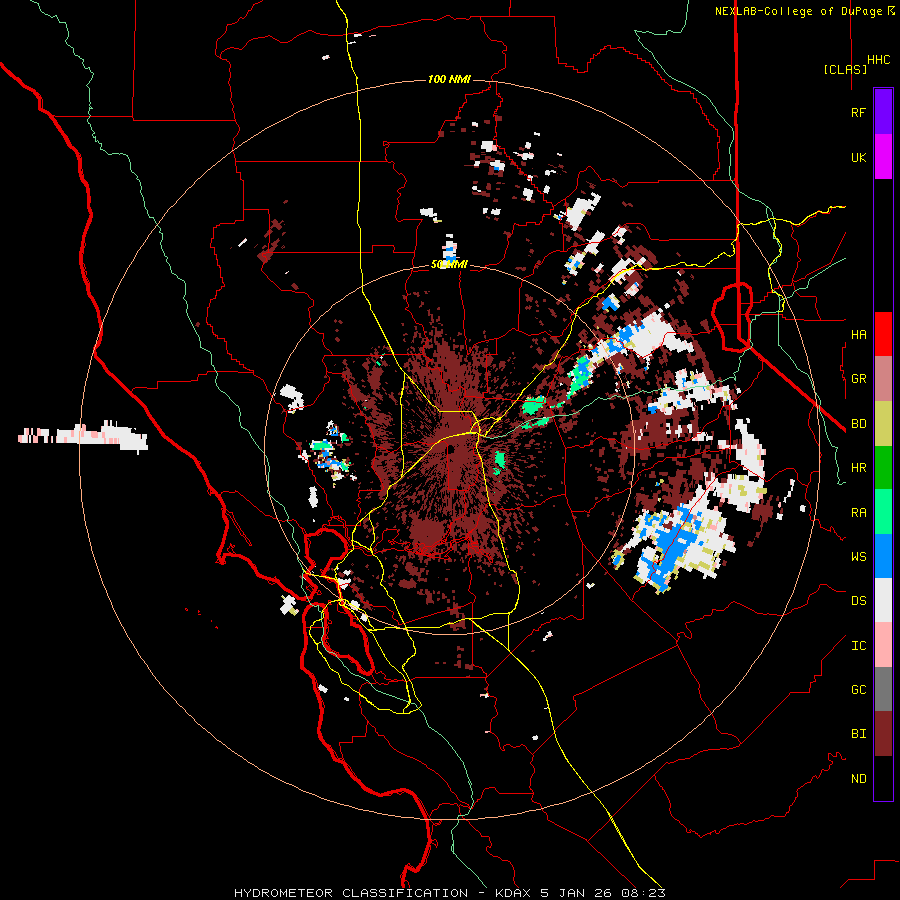Click the magenta UK legend color swatch
900x900 pixels.
[x=883, y=157]
